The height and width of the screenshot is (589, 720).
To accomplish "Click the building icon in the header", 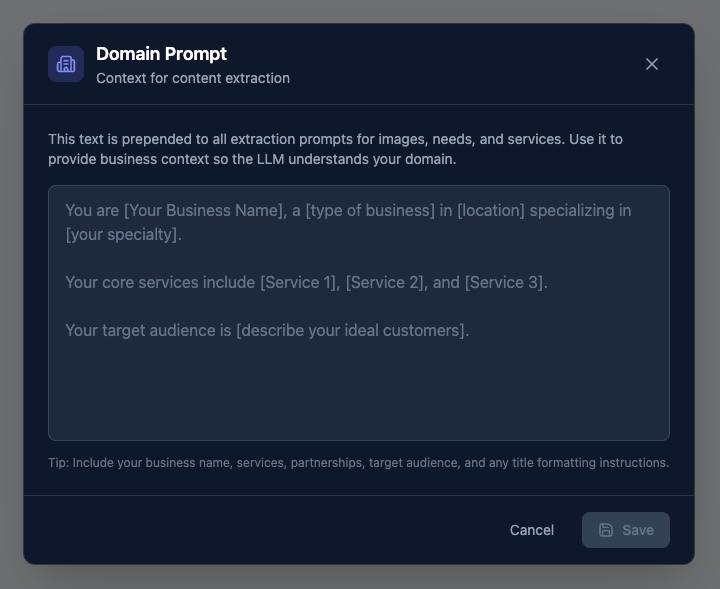I will 66,64.
